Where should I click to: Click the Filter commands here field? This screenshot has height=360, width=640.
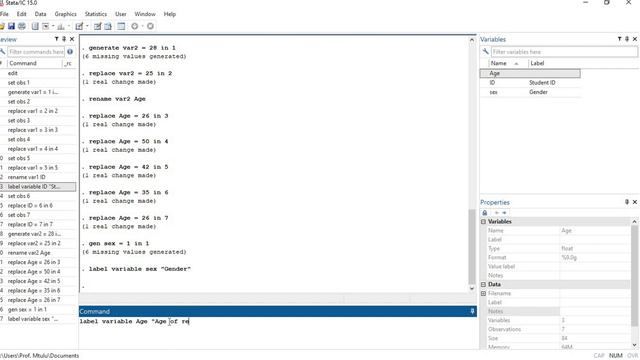tap(36, 52)
